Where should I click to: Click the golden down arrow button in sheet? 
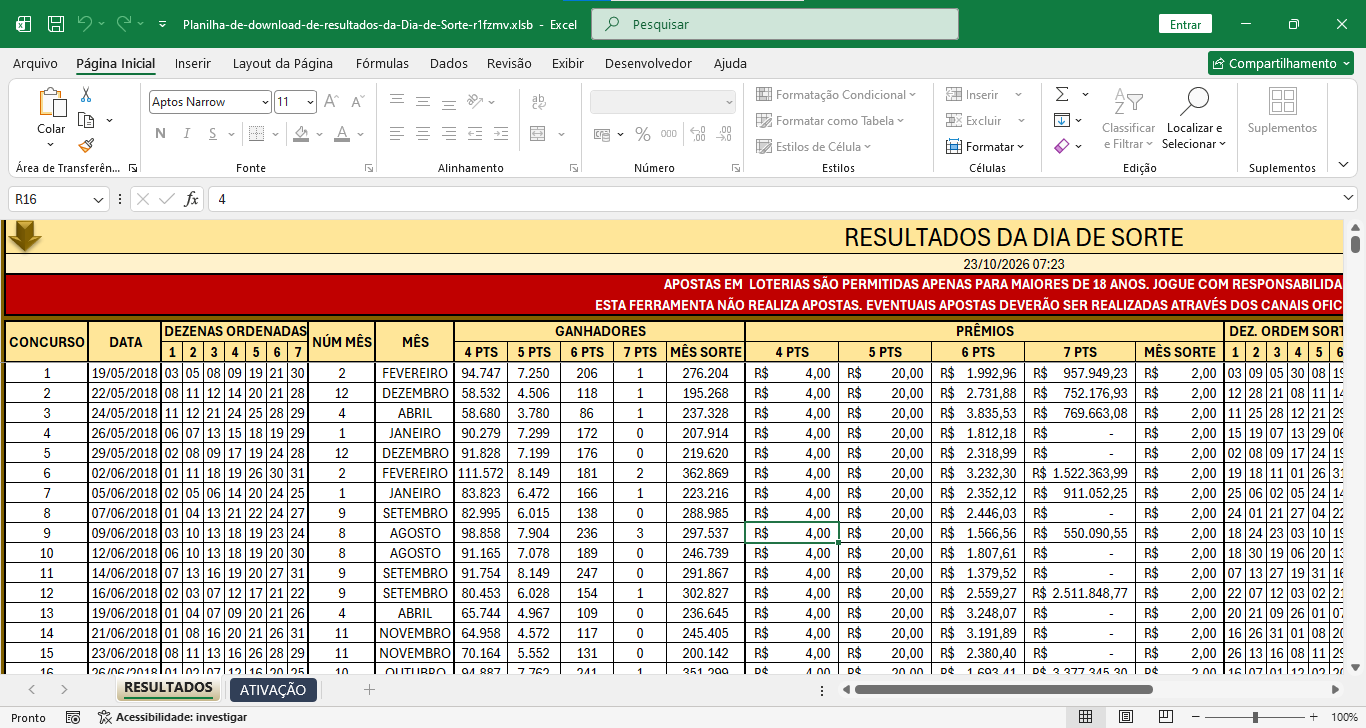coord(24,236)
